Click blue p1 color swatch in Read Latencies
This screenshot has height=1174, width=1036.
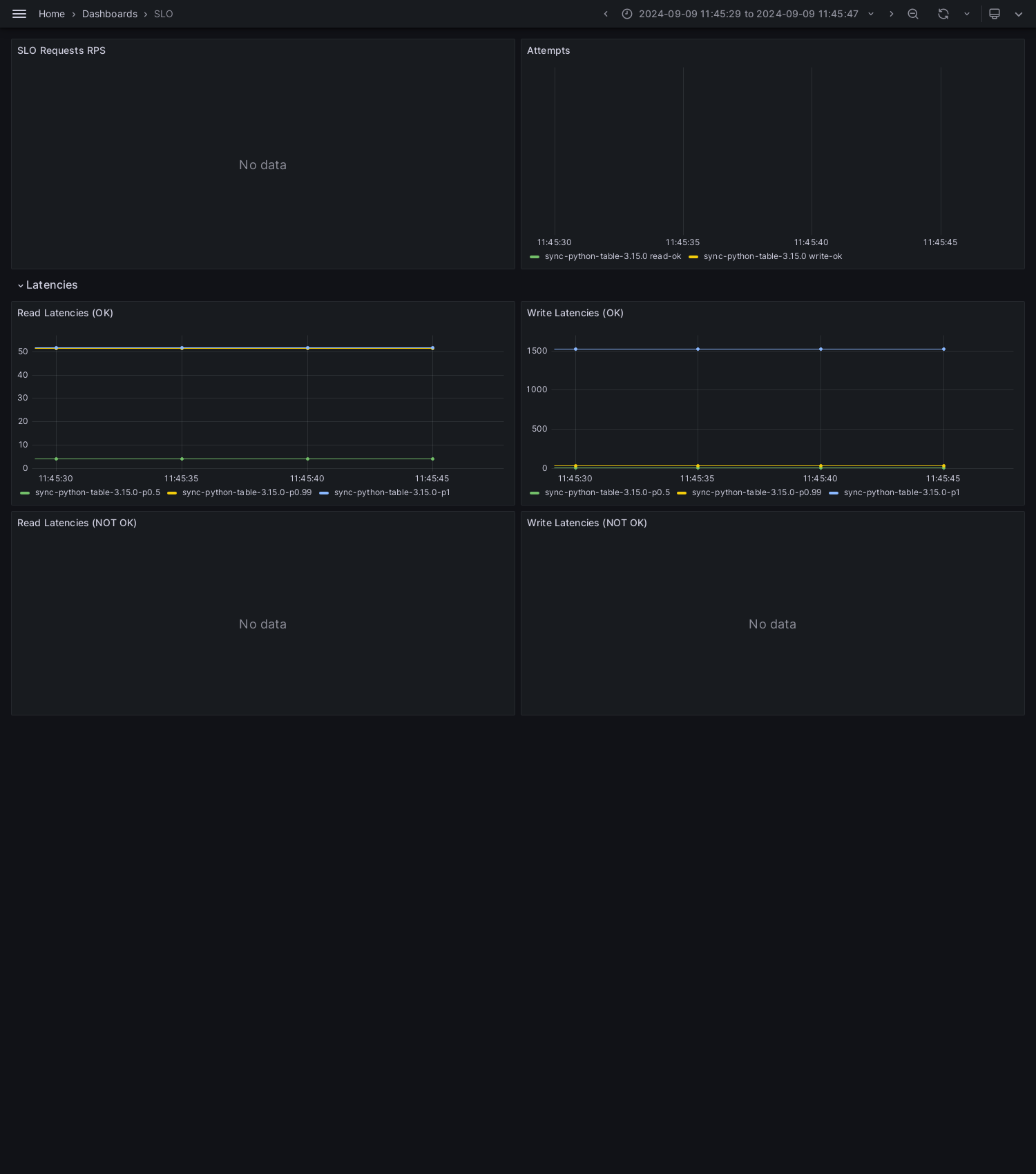coord(324,493)
